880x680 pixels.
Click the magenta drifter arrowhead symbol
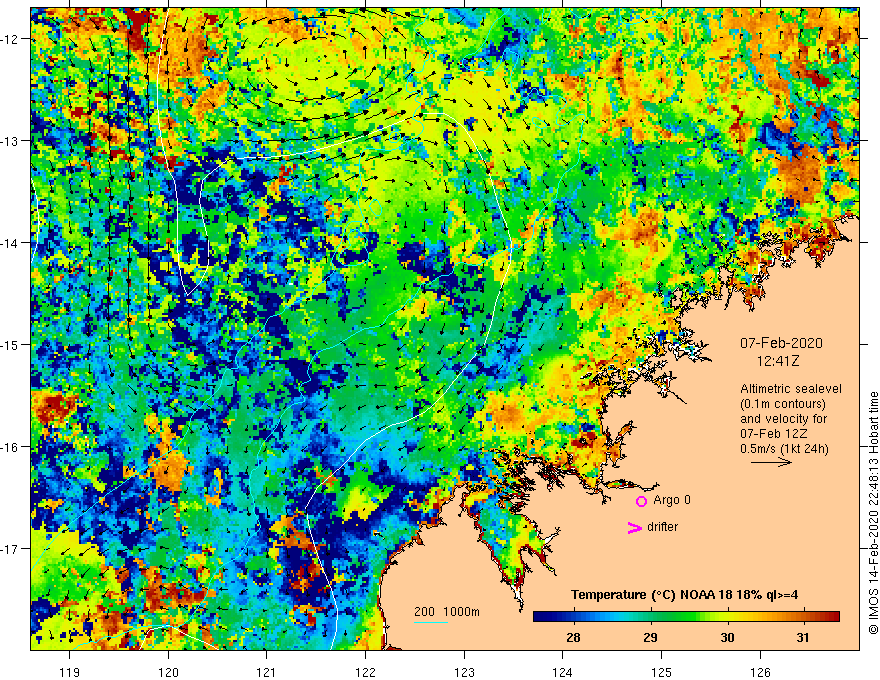click(635, 527)
